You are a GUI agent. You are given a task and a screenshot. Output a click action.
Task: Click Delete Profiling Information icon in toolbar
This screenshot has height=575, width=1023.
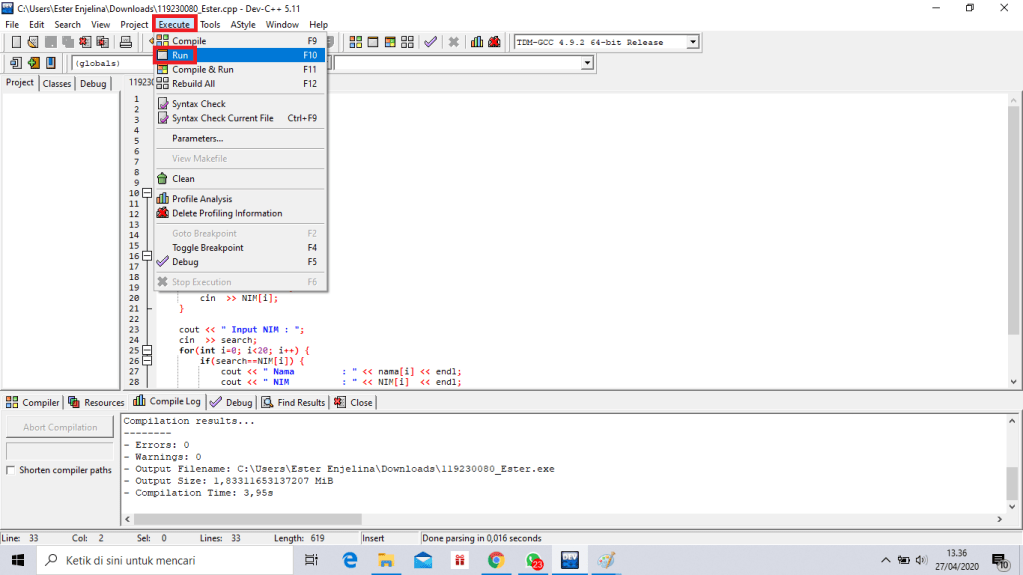coord(494,42)
